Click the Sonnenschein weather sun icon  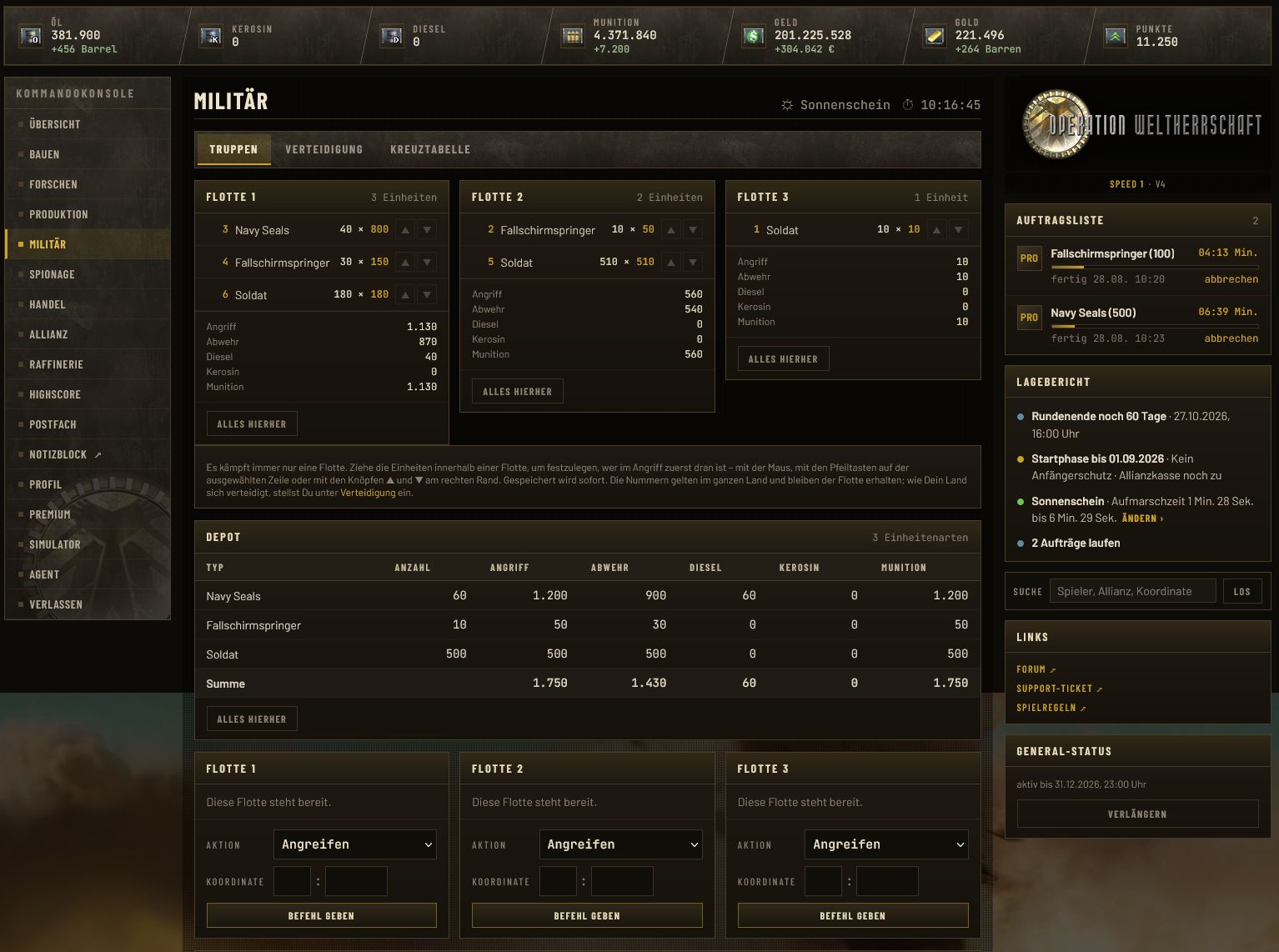[x=787, y=105]
